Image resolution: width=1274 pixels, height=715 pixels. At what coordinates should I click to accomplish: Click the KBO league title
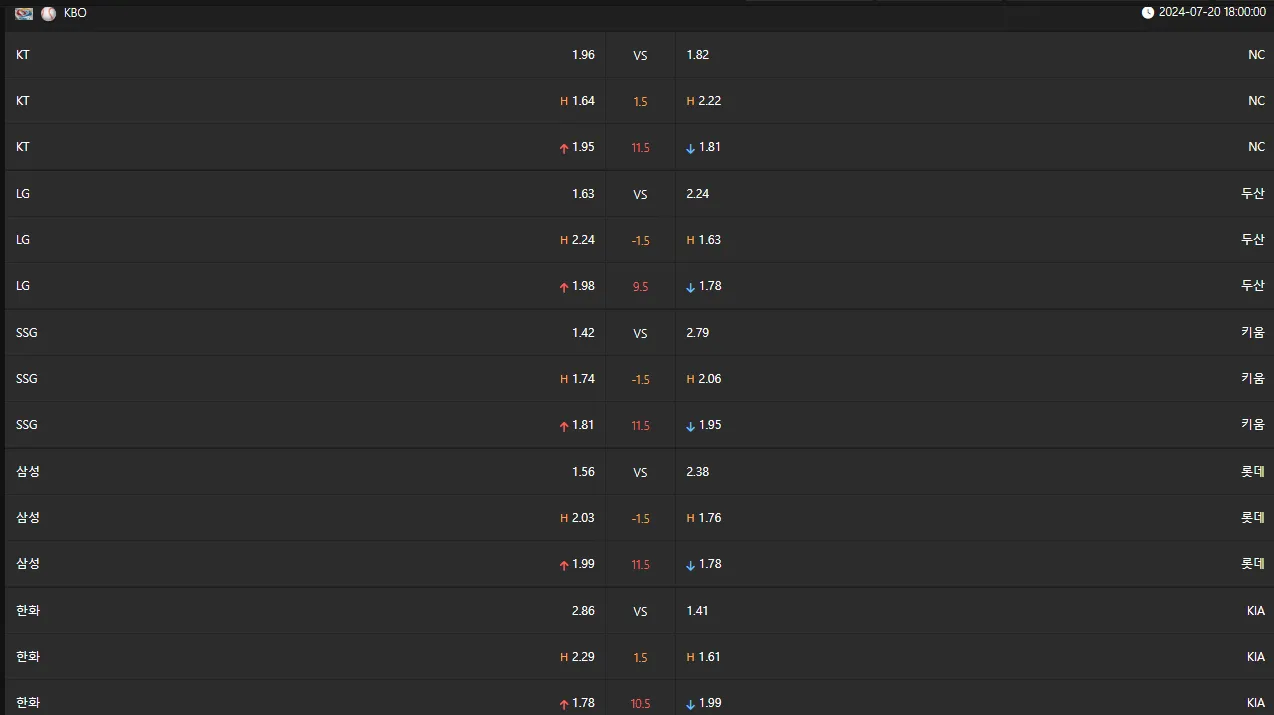point(75,13)
